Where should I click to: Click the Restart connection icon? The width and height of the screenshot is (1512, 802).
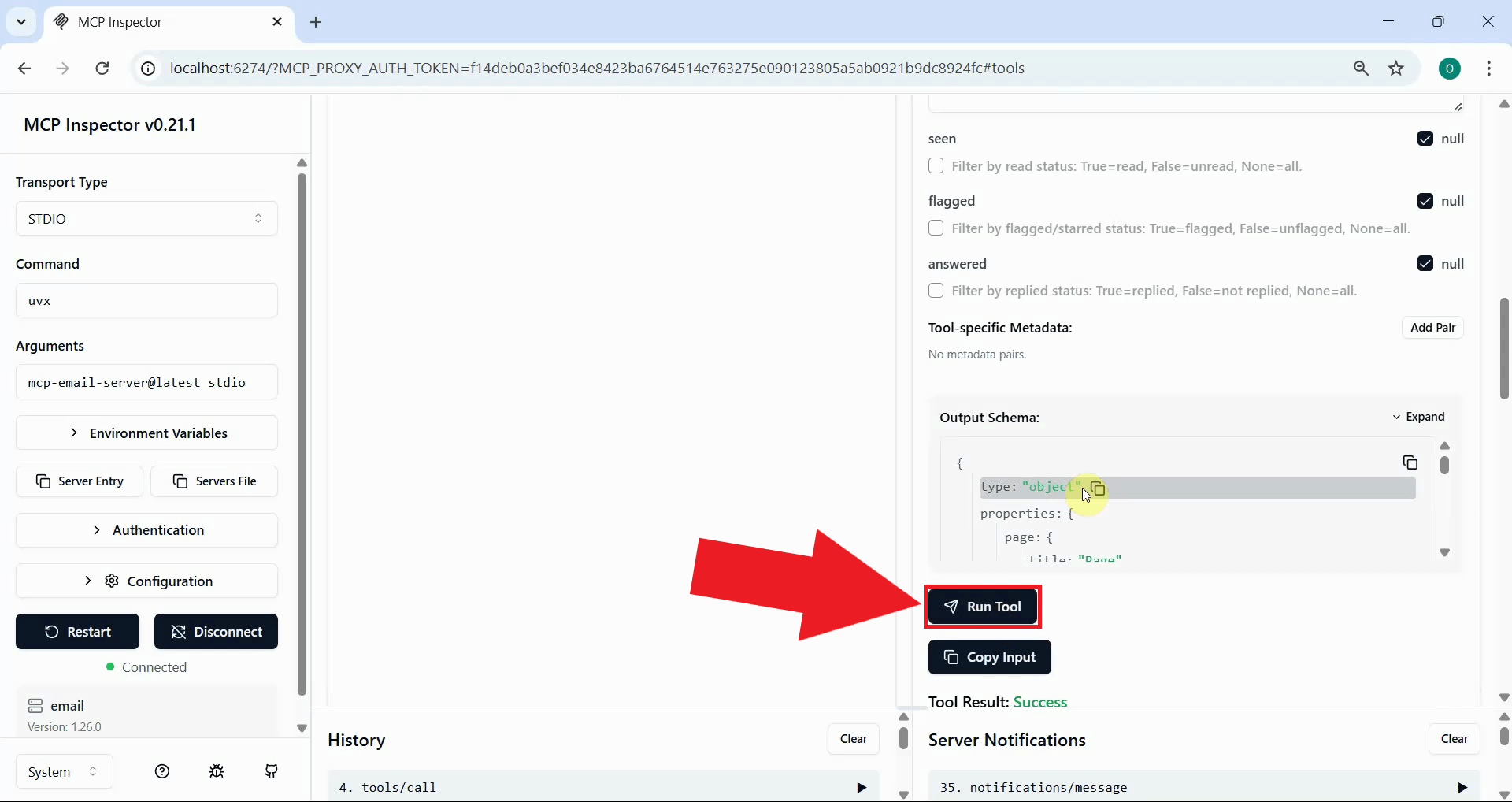[52, 631]
